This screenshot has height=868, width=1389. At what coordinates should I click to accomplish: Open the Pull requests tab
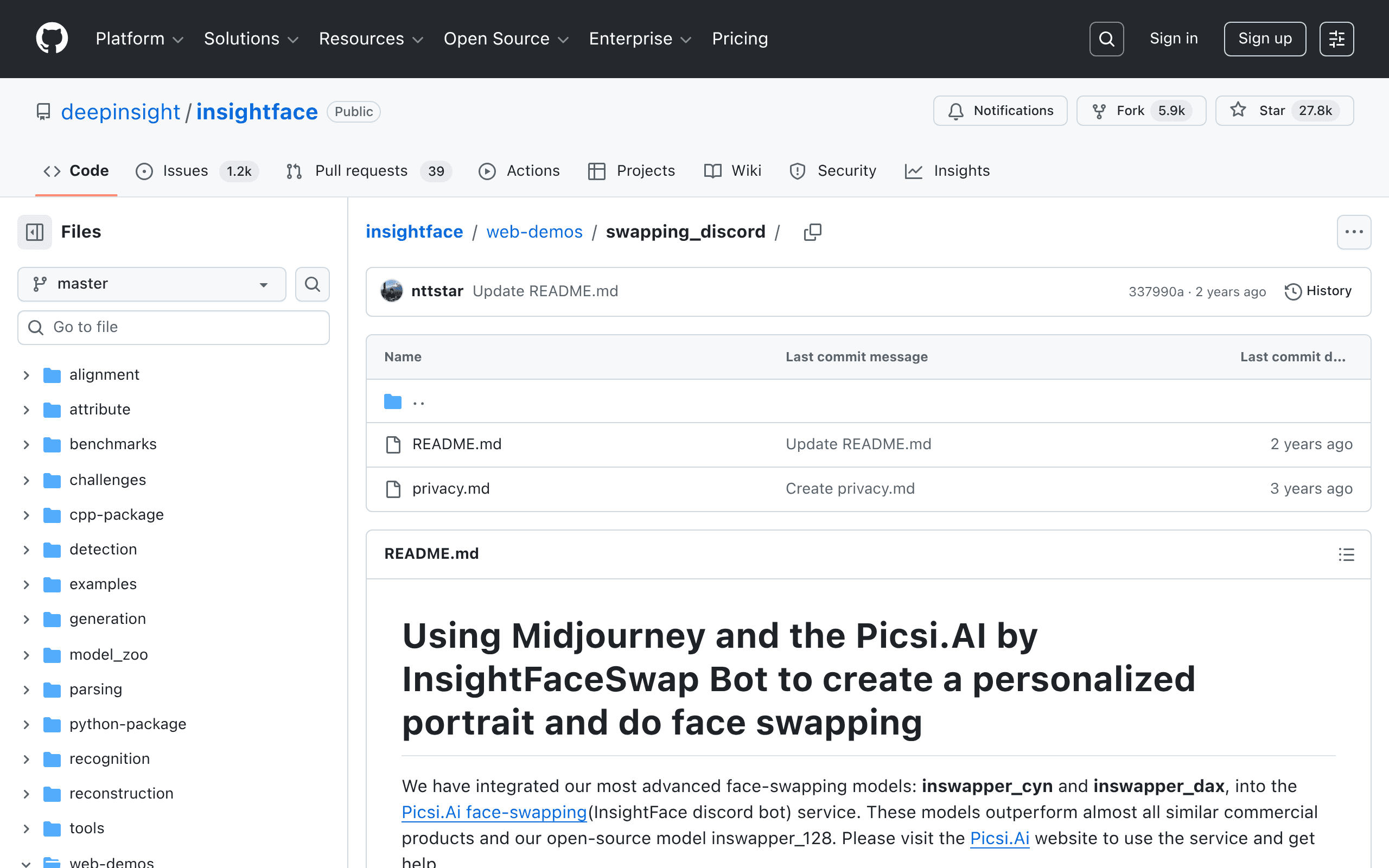pos(368,171)
